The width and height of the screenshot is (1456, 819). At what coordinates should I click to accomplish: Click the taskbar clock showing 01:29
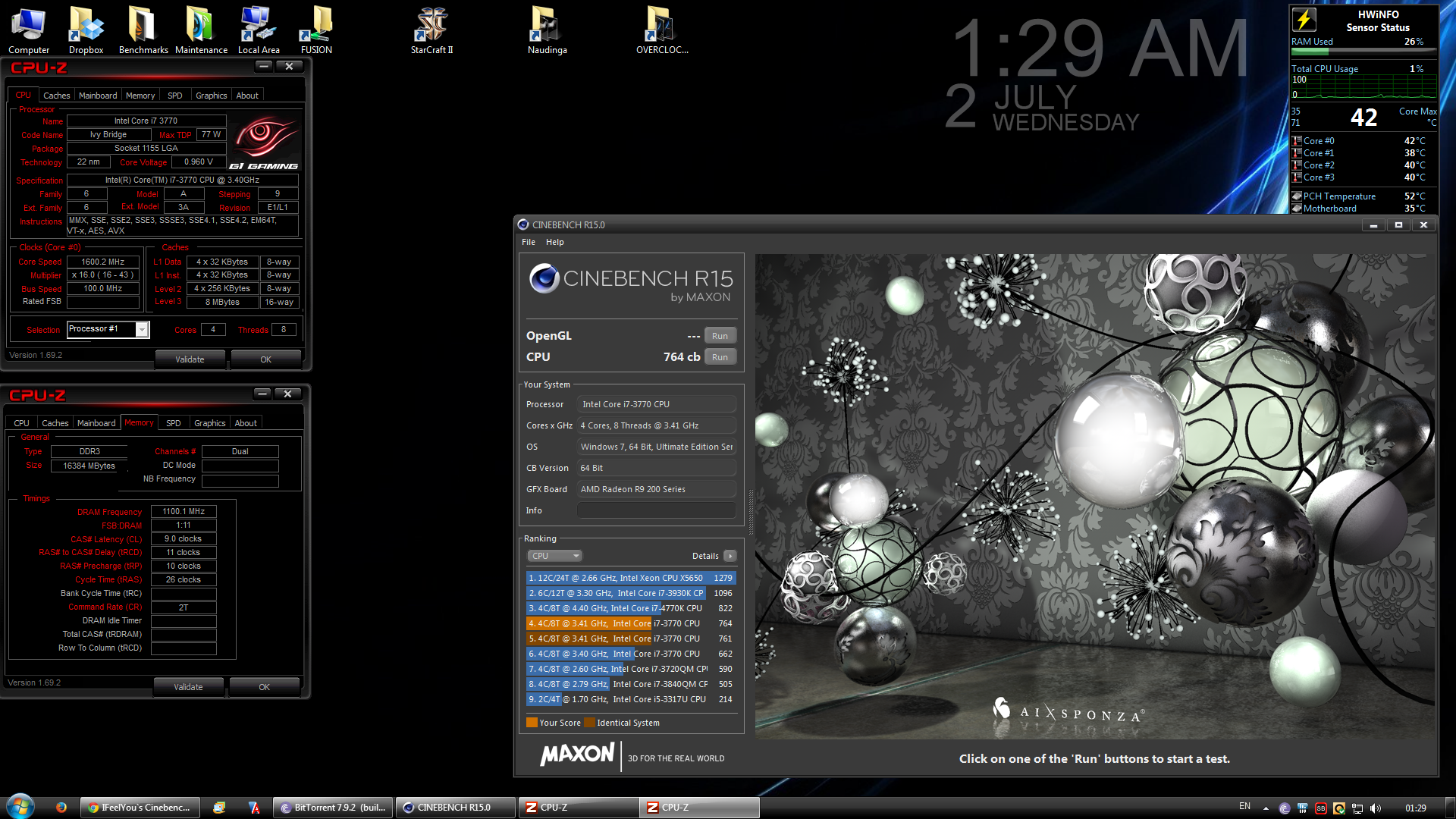coord(1415,808)
